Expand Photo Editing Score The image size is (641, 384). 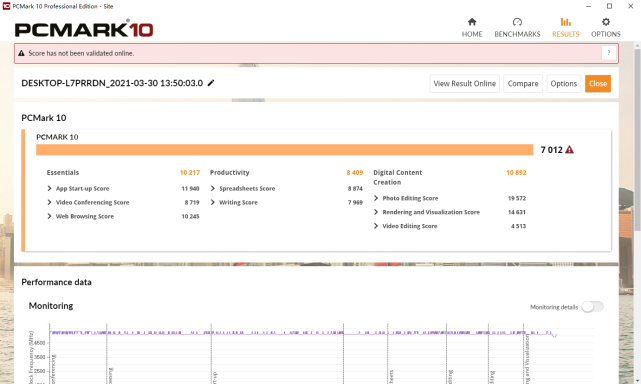(376, 198)
